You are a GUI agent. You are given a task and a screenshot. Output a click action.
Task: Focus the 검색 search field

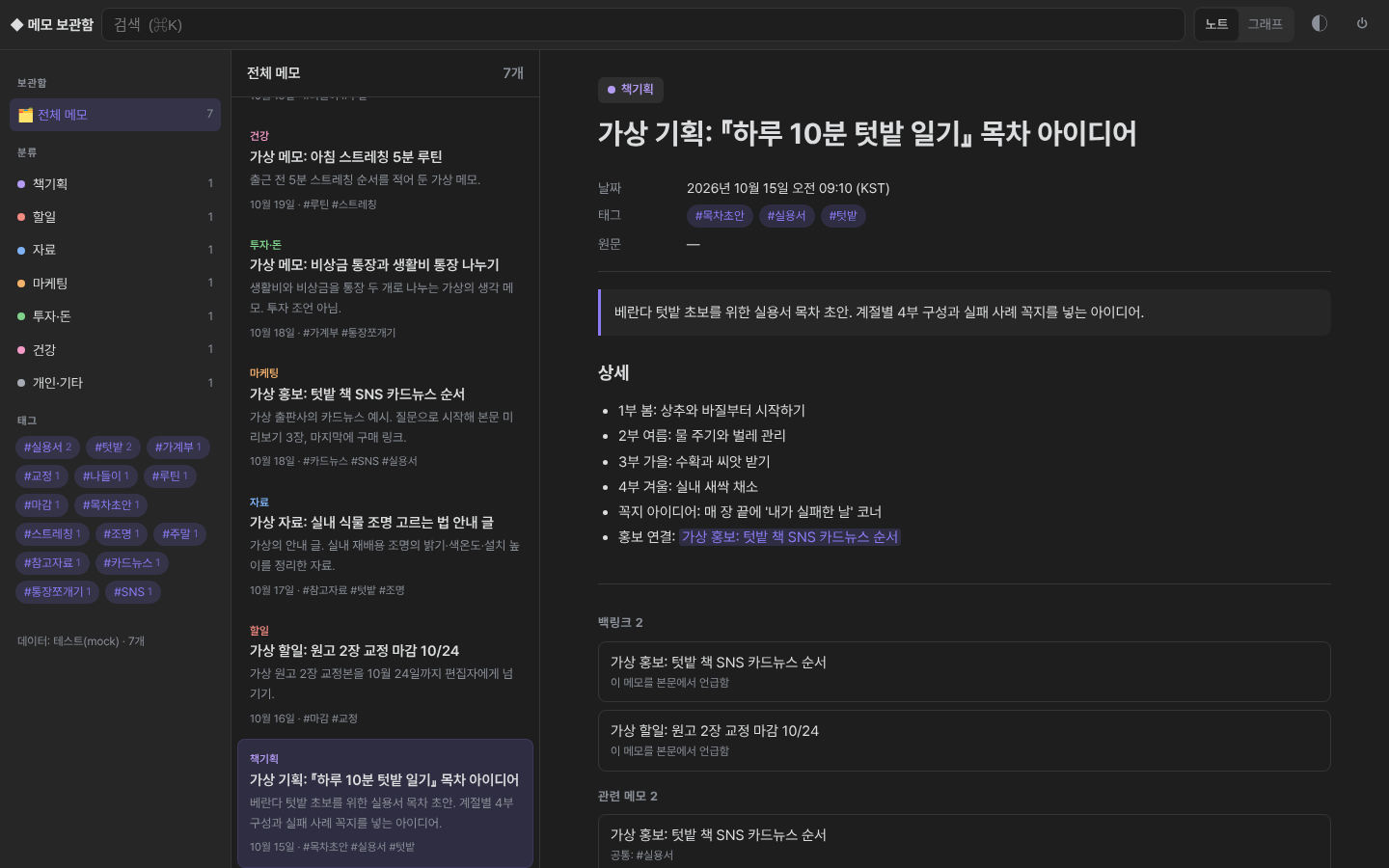coord(643,25)
